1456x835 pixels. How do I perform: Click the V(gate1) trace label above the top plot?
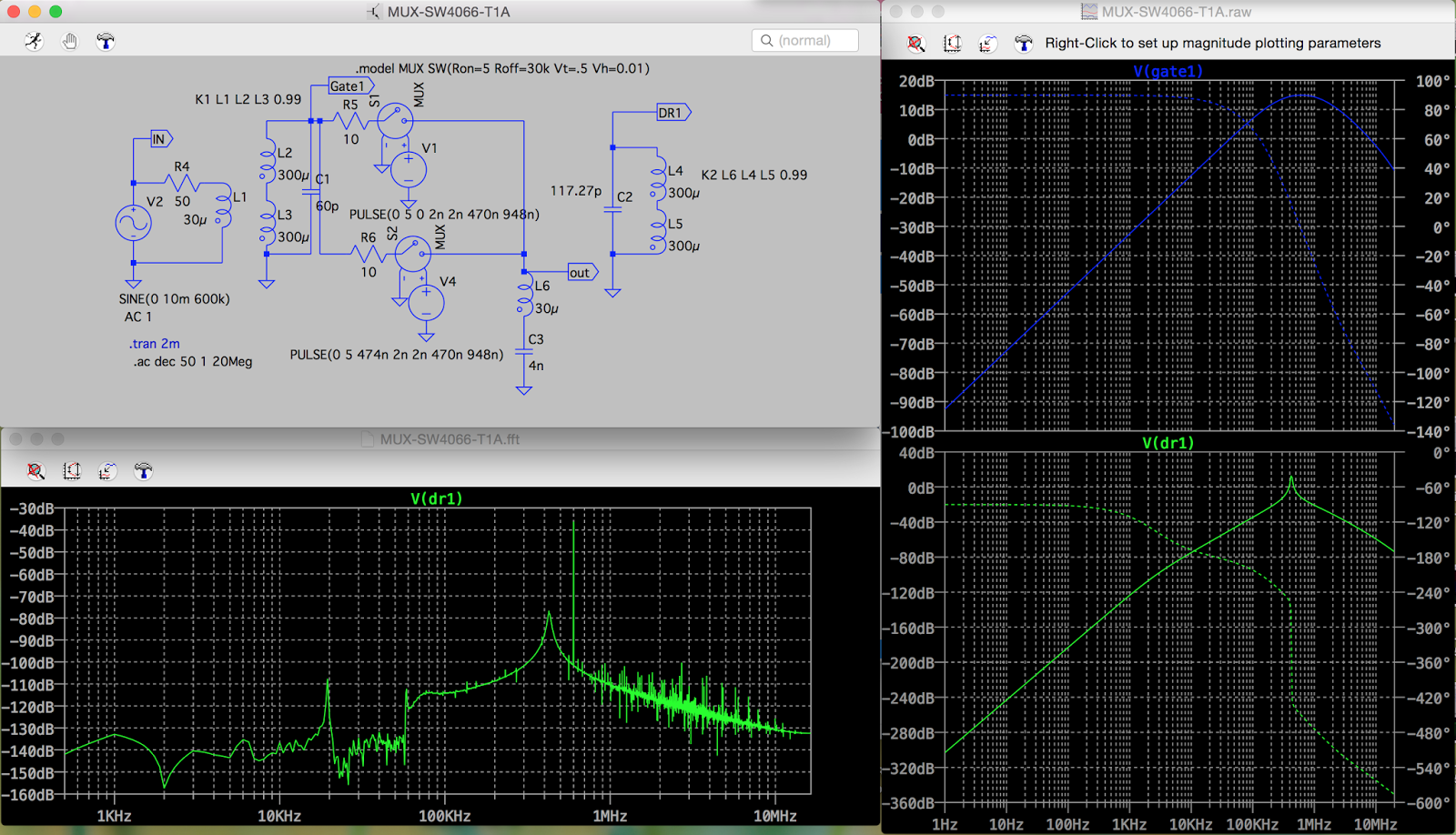click(1168, 70)
